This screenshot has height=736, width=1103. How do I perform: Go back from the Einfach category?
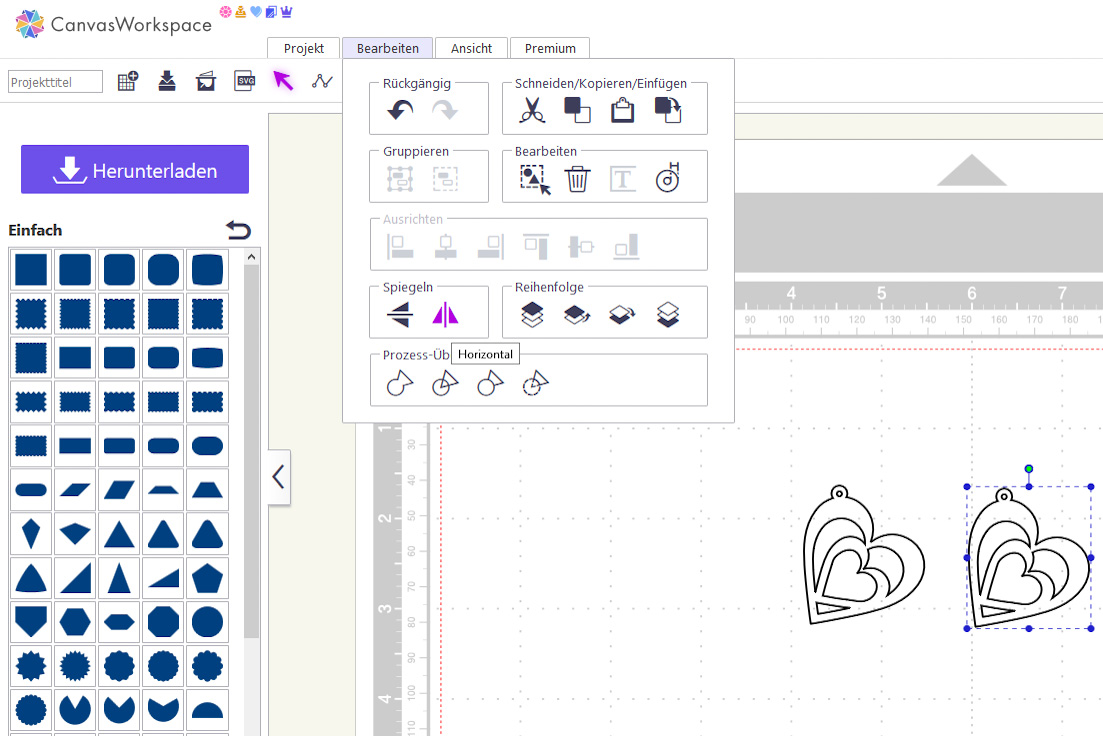click(x=238, y=230)
